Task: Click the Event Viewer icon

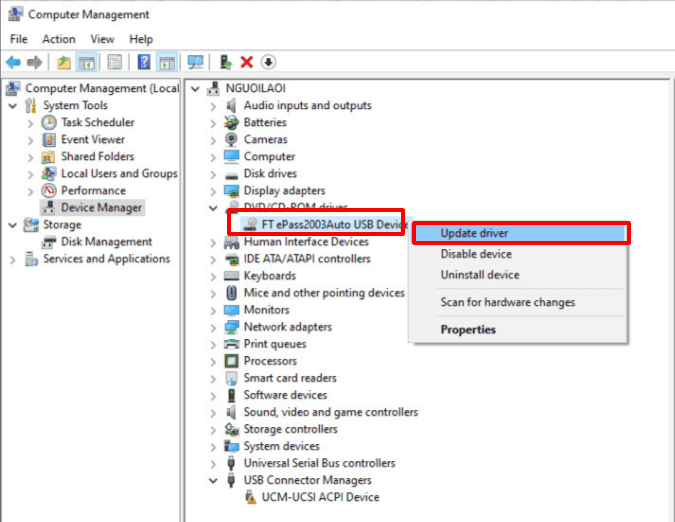Action: point(49,140)
